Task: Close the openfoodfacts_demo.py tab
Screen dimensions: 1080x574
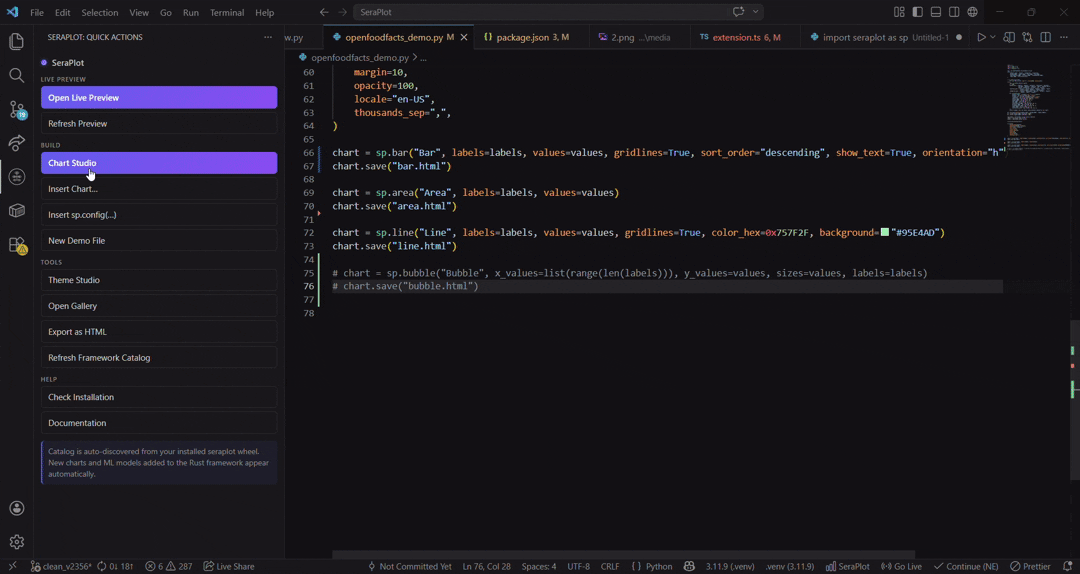Action: tap(464, 37)
